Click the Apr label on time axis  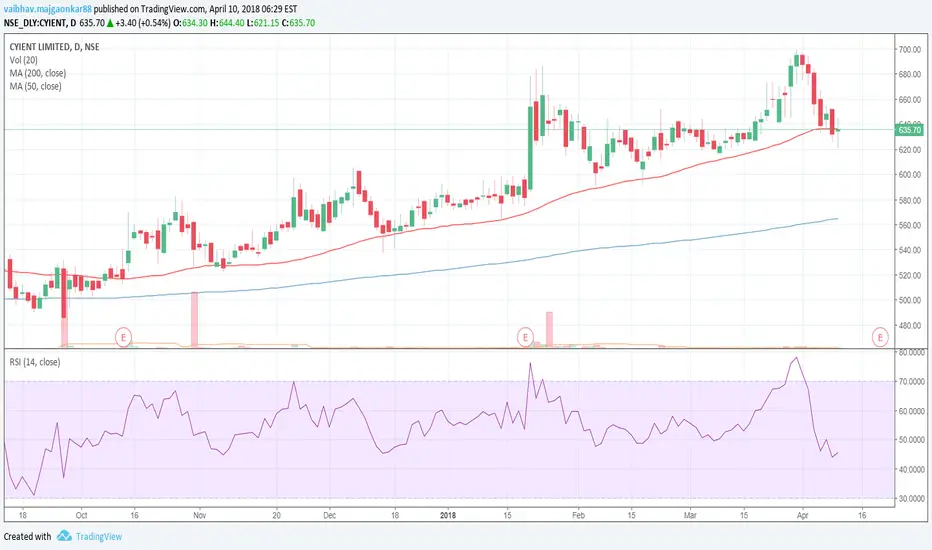(x=802, y=515)
